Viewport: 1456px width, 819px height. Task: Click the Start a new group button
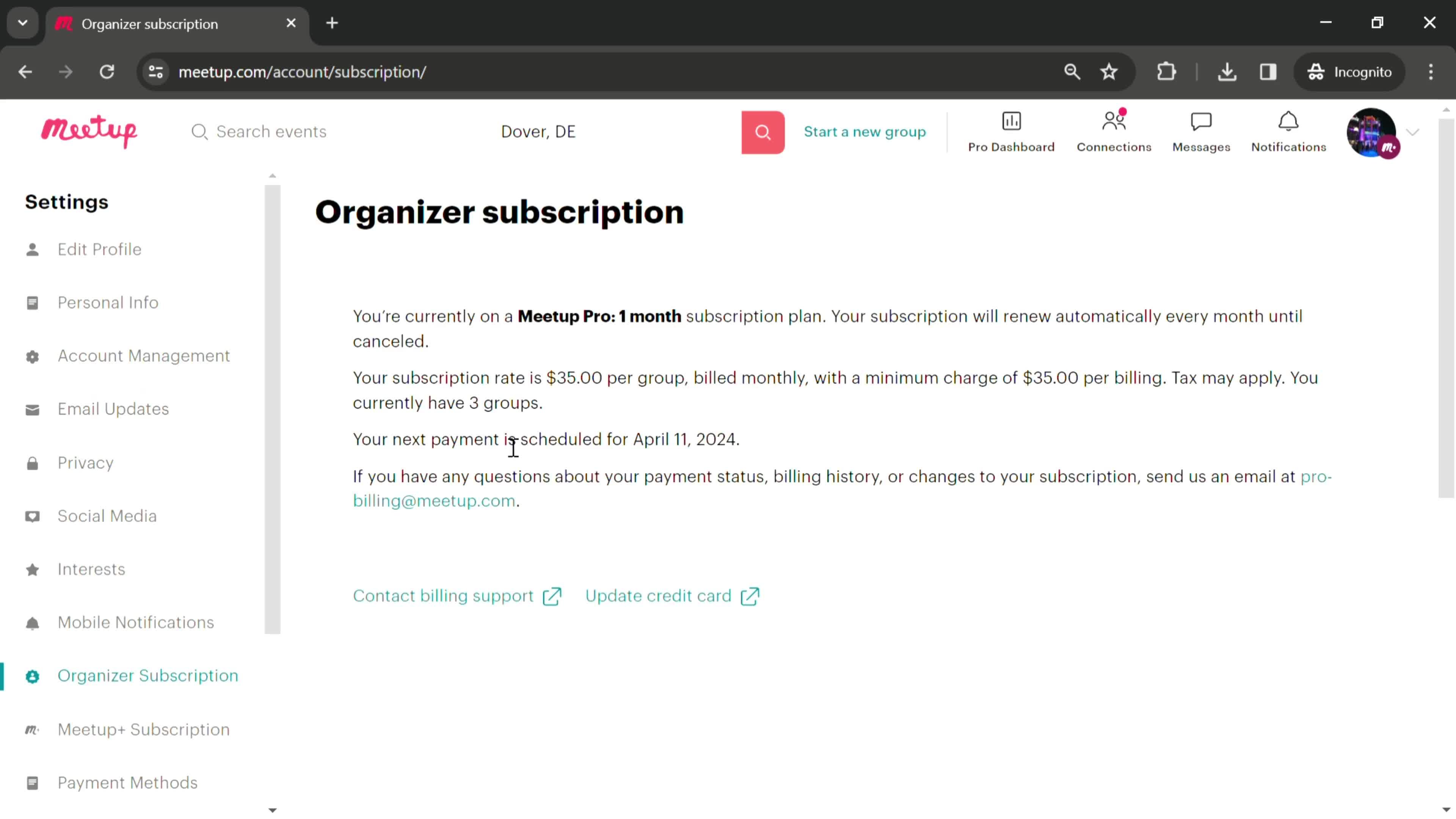click(865, 131)
